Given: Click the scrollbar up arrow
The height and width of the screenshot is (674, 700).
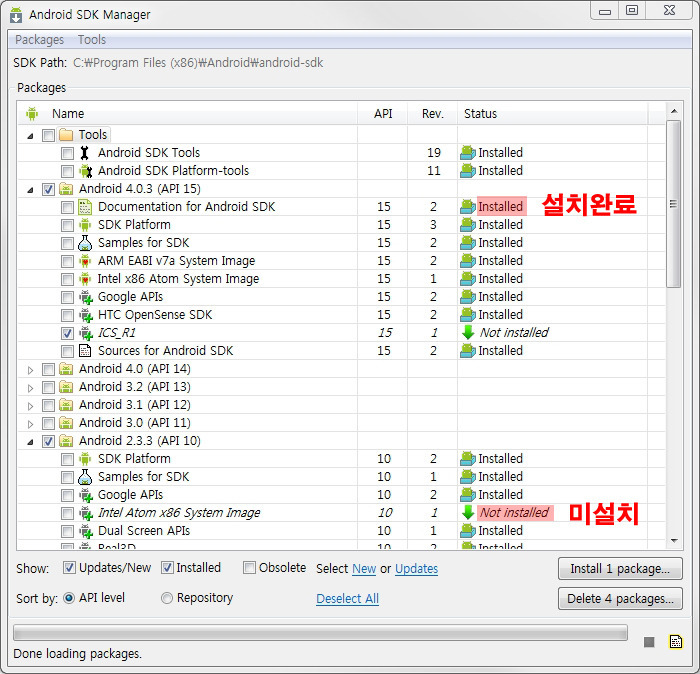Looking at the screenshot, I should (674, 111).
